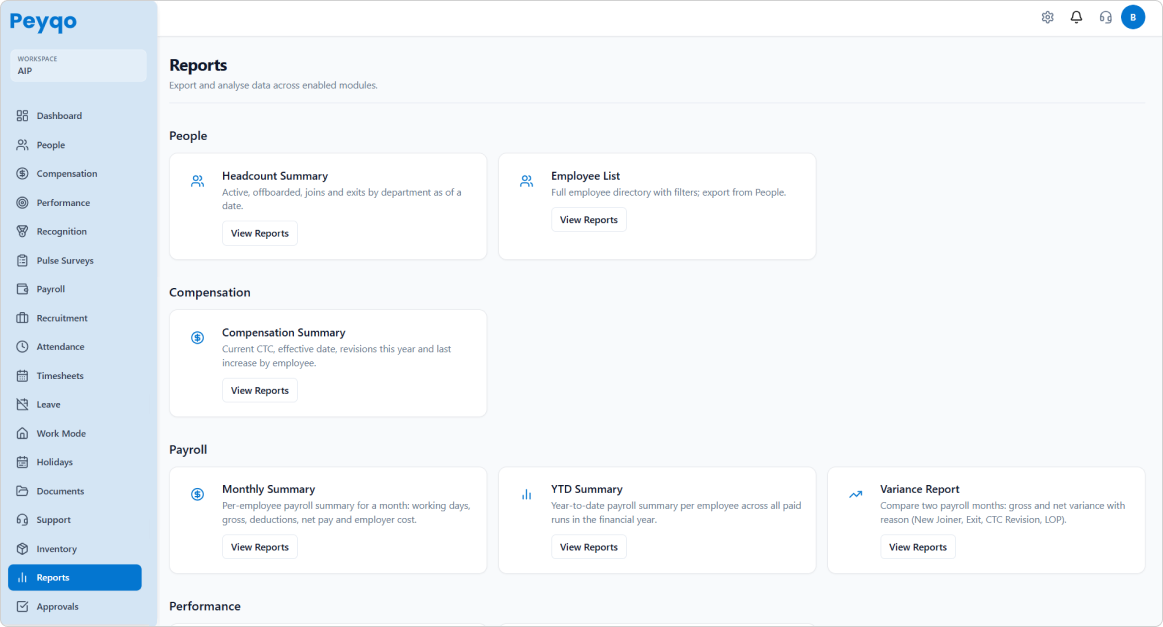
Task: Click the Payroll wallet icon in sidebar
Action: [22, 289]
